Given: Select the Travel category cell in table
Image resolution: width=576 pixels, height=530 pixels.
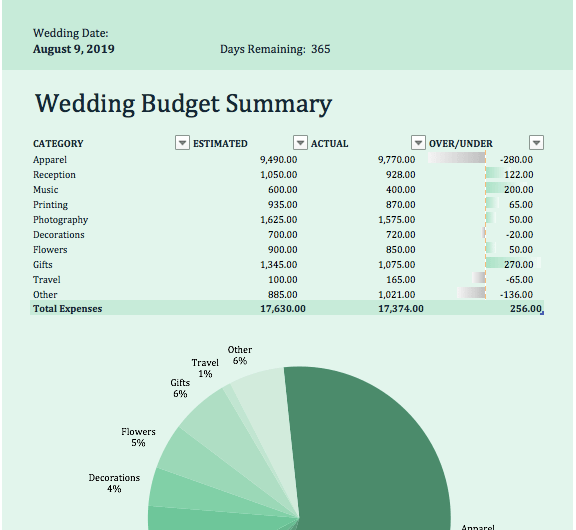Looking at the screenshot, I should (x=47, y=280).
